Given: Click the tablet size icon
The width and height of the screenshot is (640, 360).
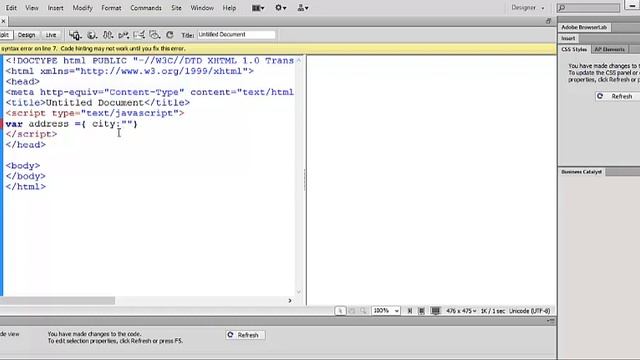Looking at the screenshot, I should (x=422, y=311).
